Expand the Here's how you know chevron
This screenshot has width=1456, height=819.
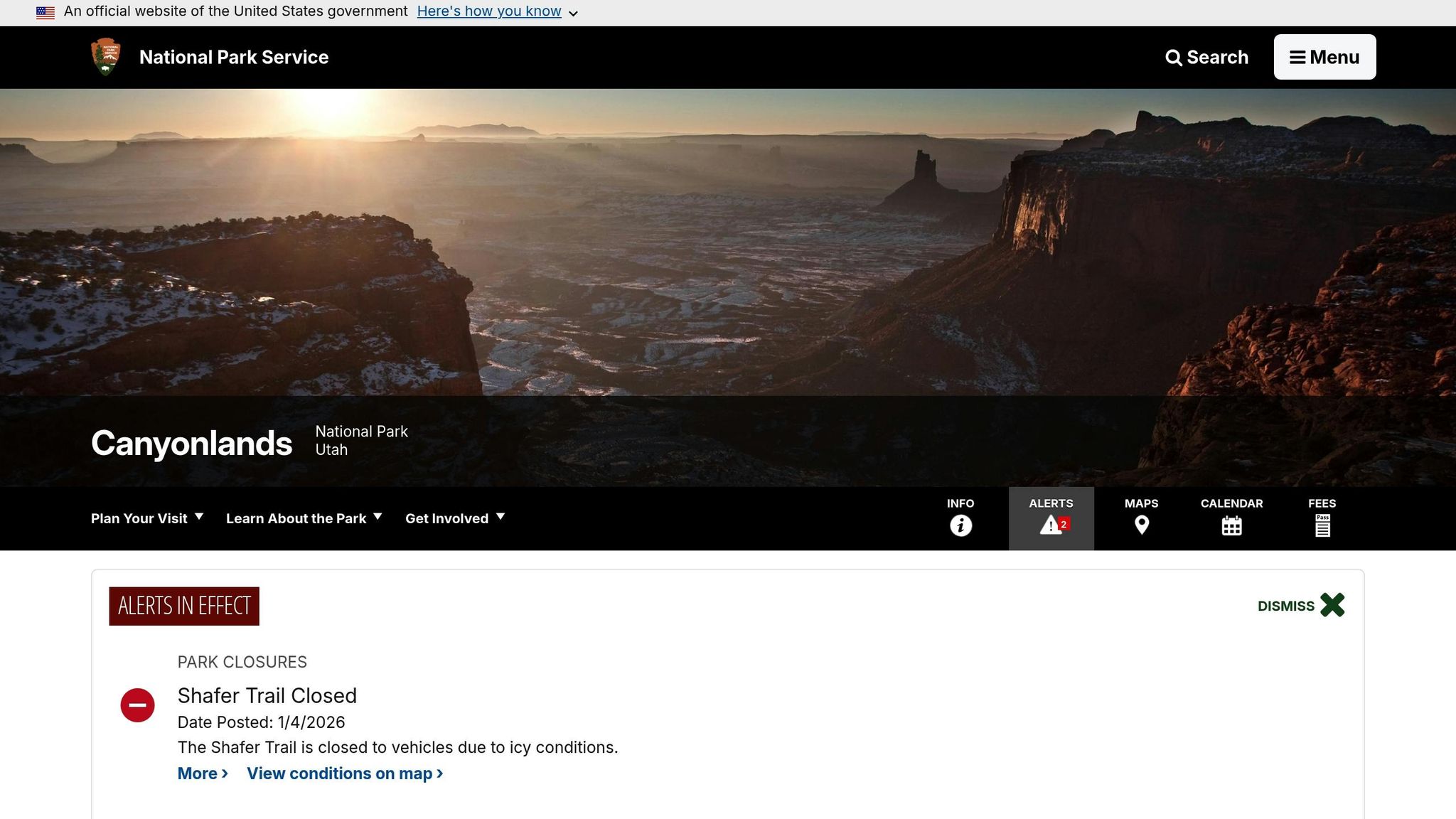pos(573,14)
